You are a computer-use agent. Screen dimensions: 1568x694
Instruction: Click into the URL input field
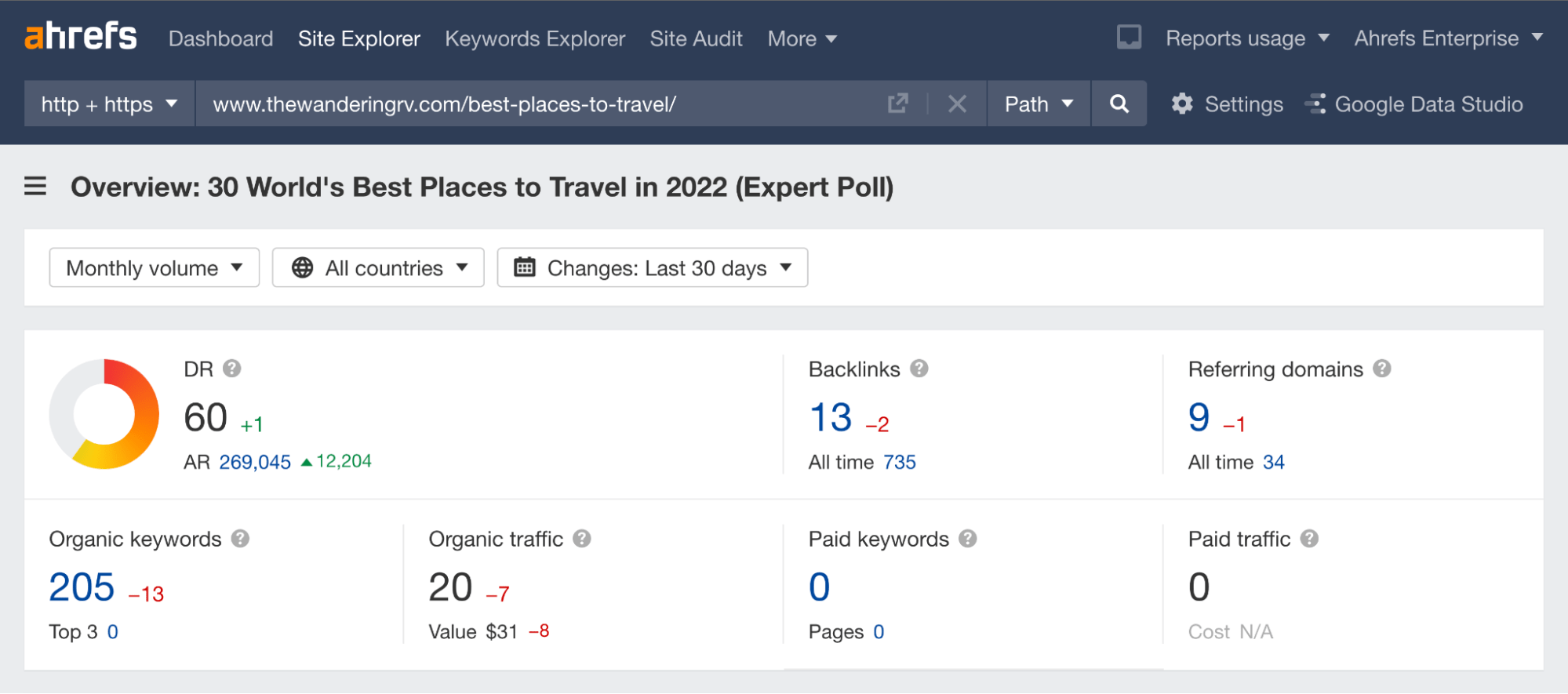click(533, 104)
